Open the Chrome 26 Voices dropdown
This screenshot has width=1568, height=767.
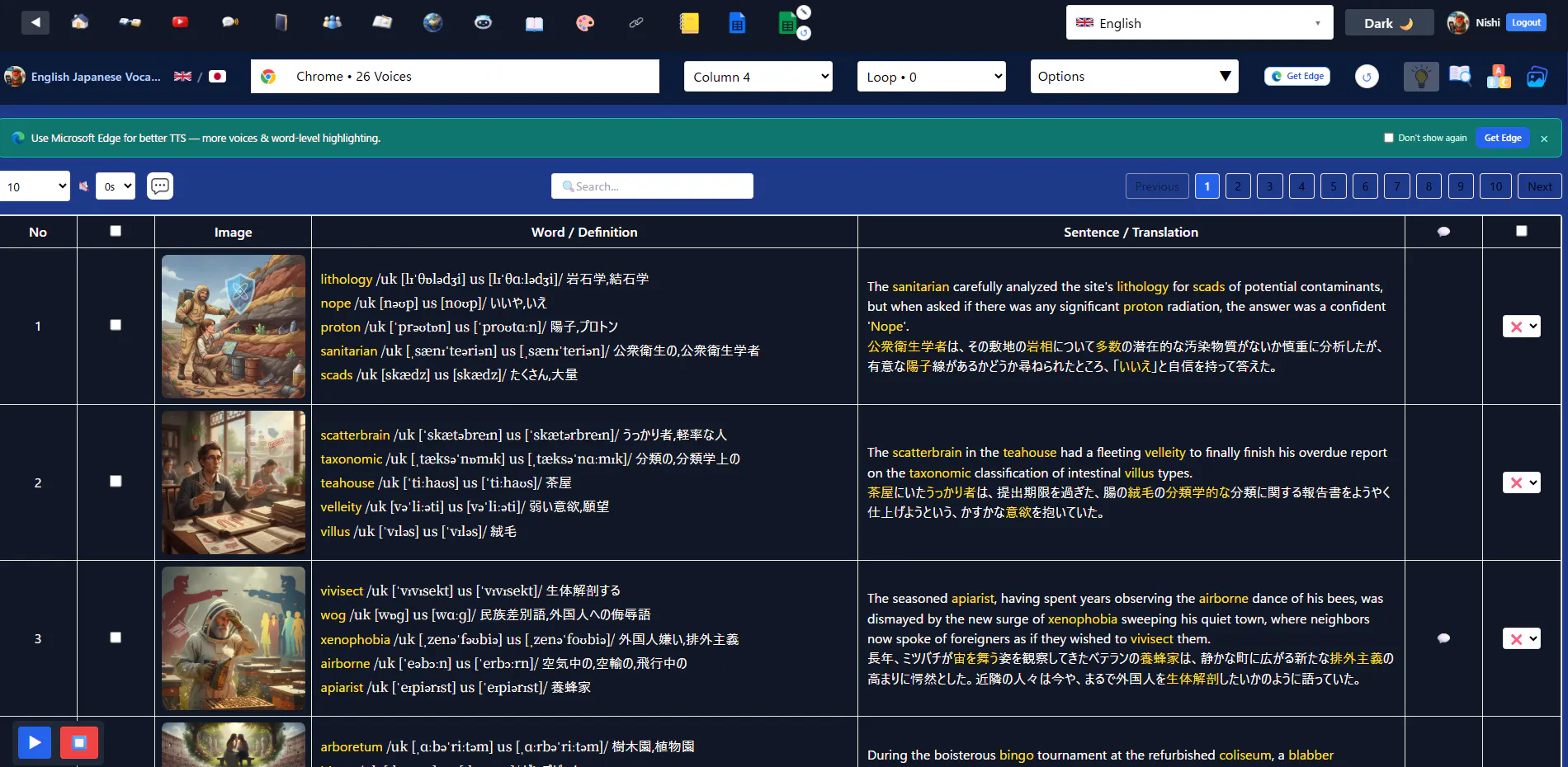[455, 77]
